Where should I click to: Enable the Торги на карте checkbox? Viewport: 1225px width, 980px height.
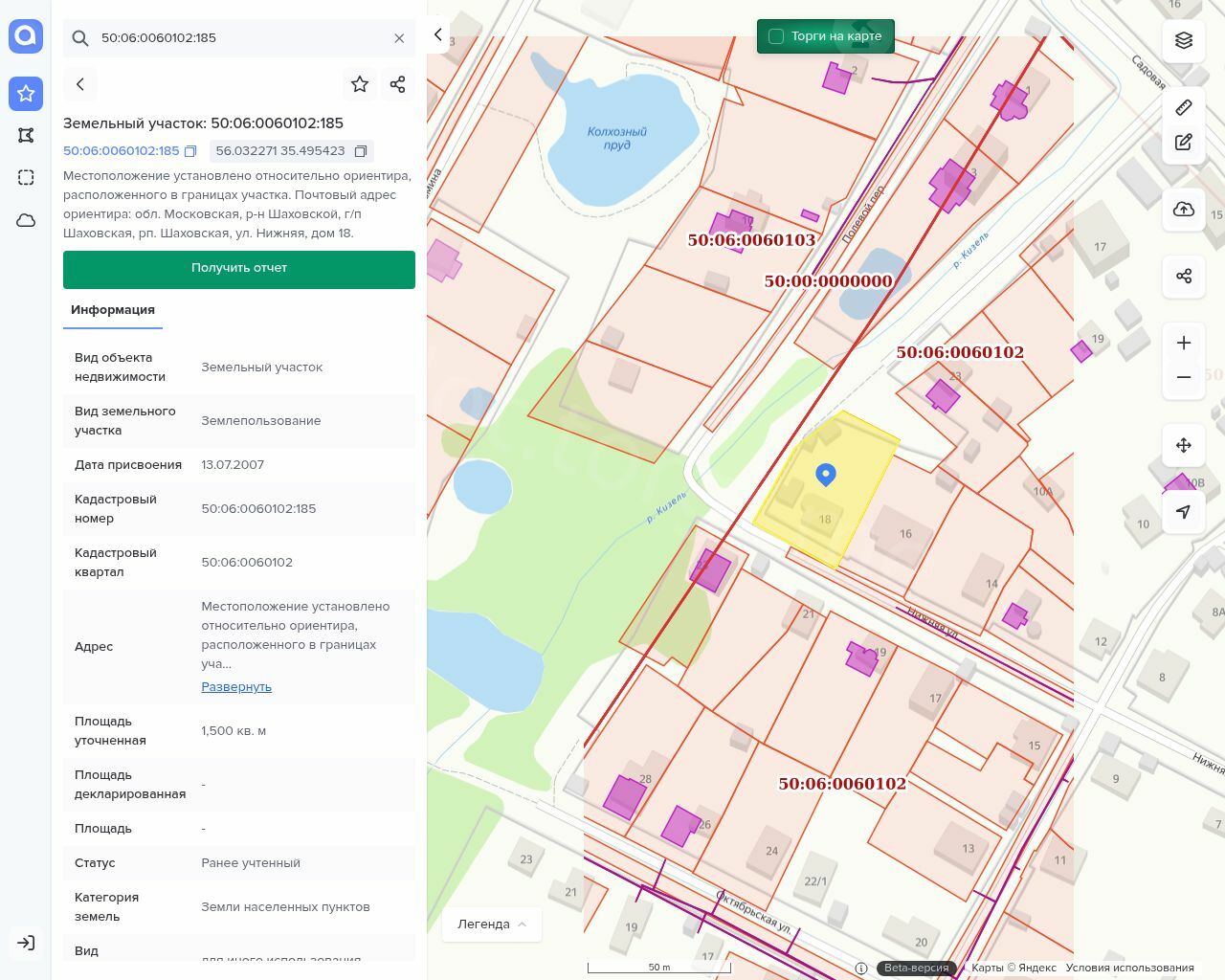[x=776, y=36]
